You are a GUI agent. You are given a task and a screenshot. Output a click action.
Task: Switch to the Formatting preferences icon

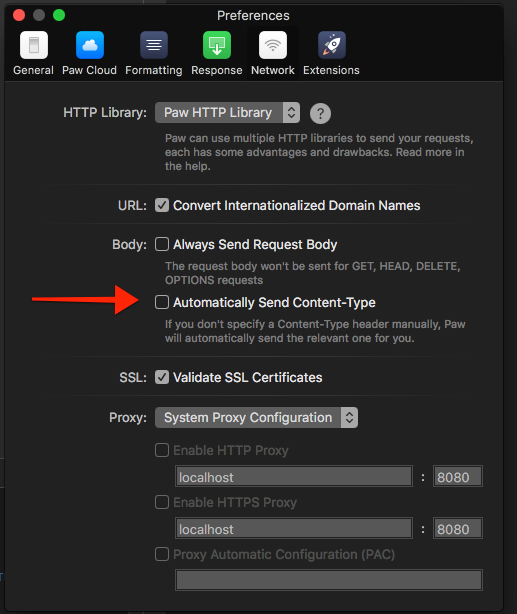pos(154,45)
